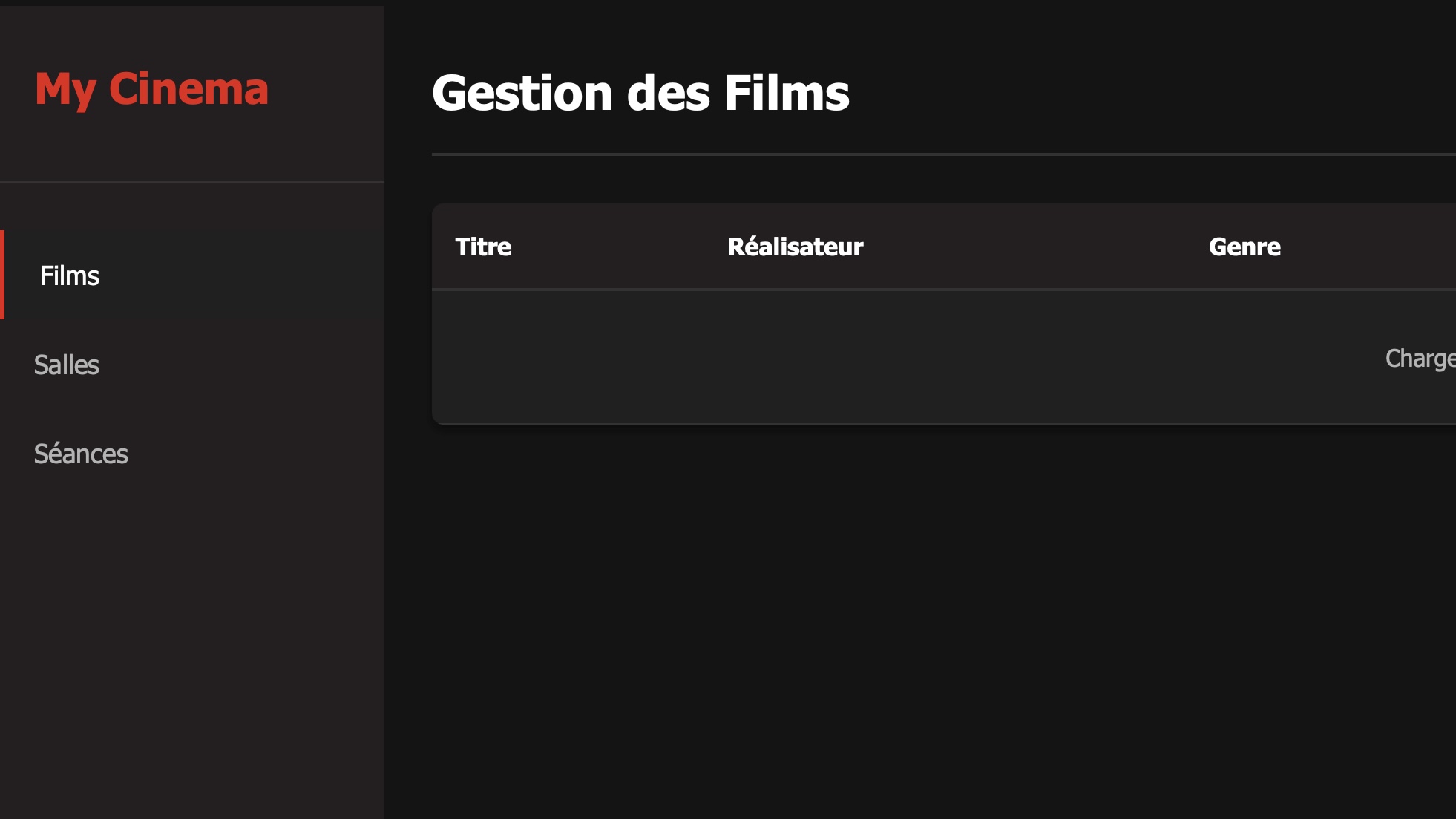Click the Gestion des Films page title
The height and width of the screenshot is (819, 1456).
[x=641, y=92]
